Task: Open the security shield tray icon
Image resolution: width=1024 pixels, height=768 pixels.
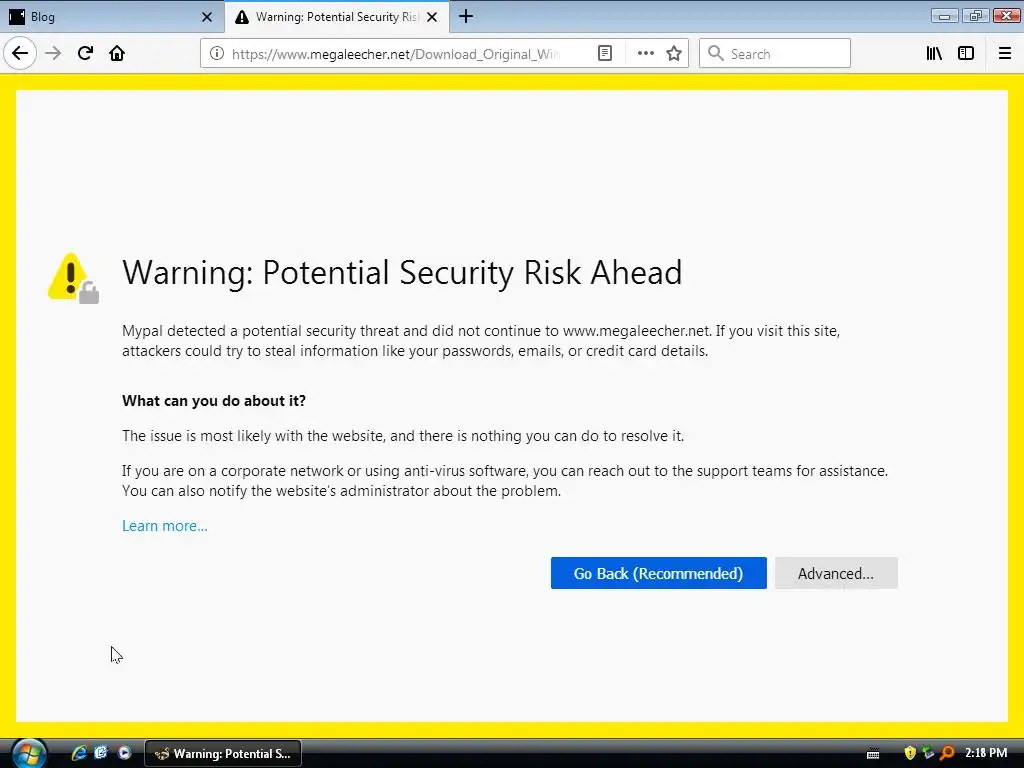Action: tap(910, 753)
